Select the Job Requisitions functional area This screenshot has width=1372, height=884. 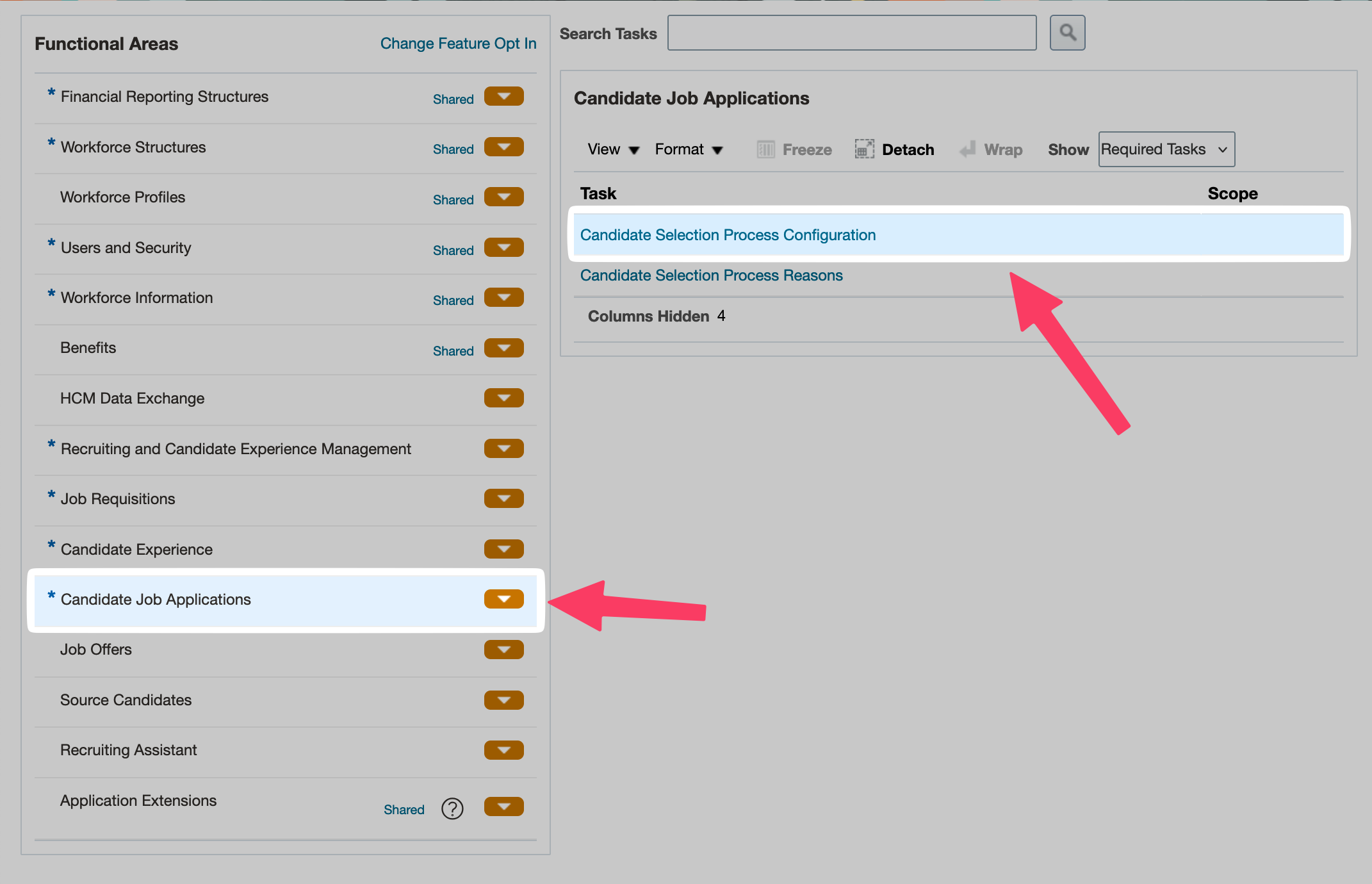click(x=118, y=499)
